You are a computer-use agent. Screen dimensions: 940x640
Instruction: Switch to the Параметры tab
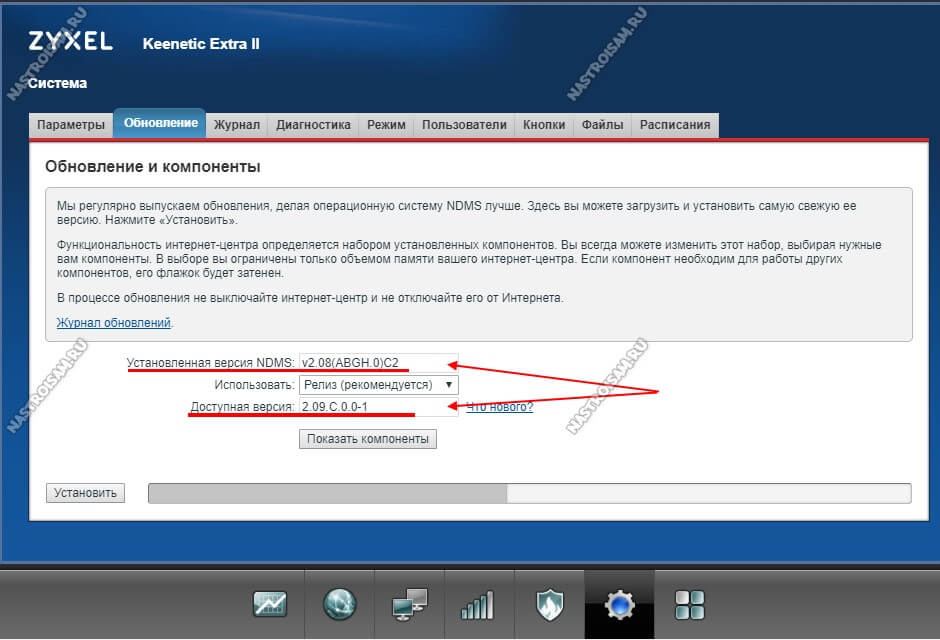[x=71, y=125]
